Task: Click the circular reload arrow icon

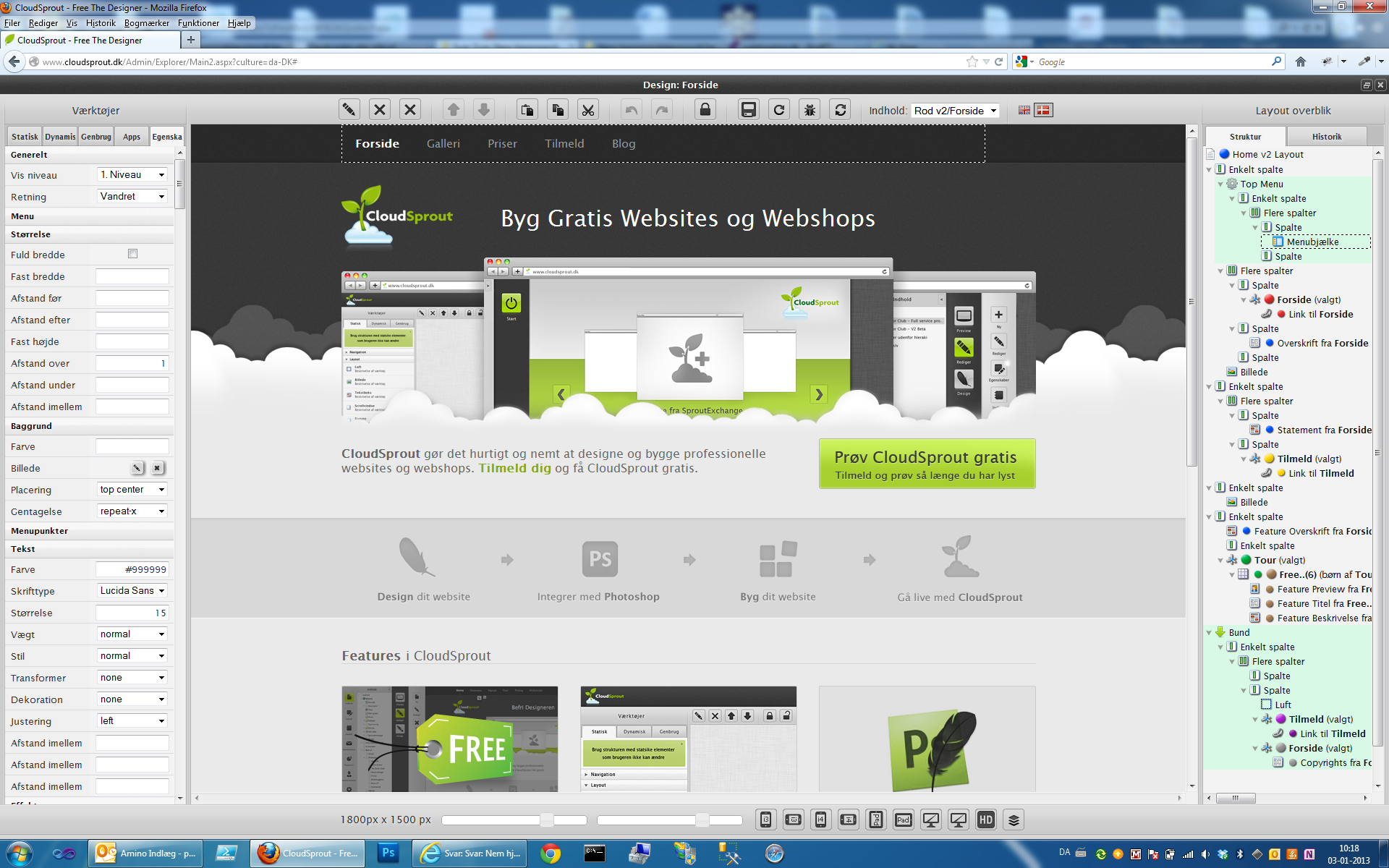Action: (779, 110)
